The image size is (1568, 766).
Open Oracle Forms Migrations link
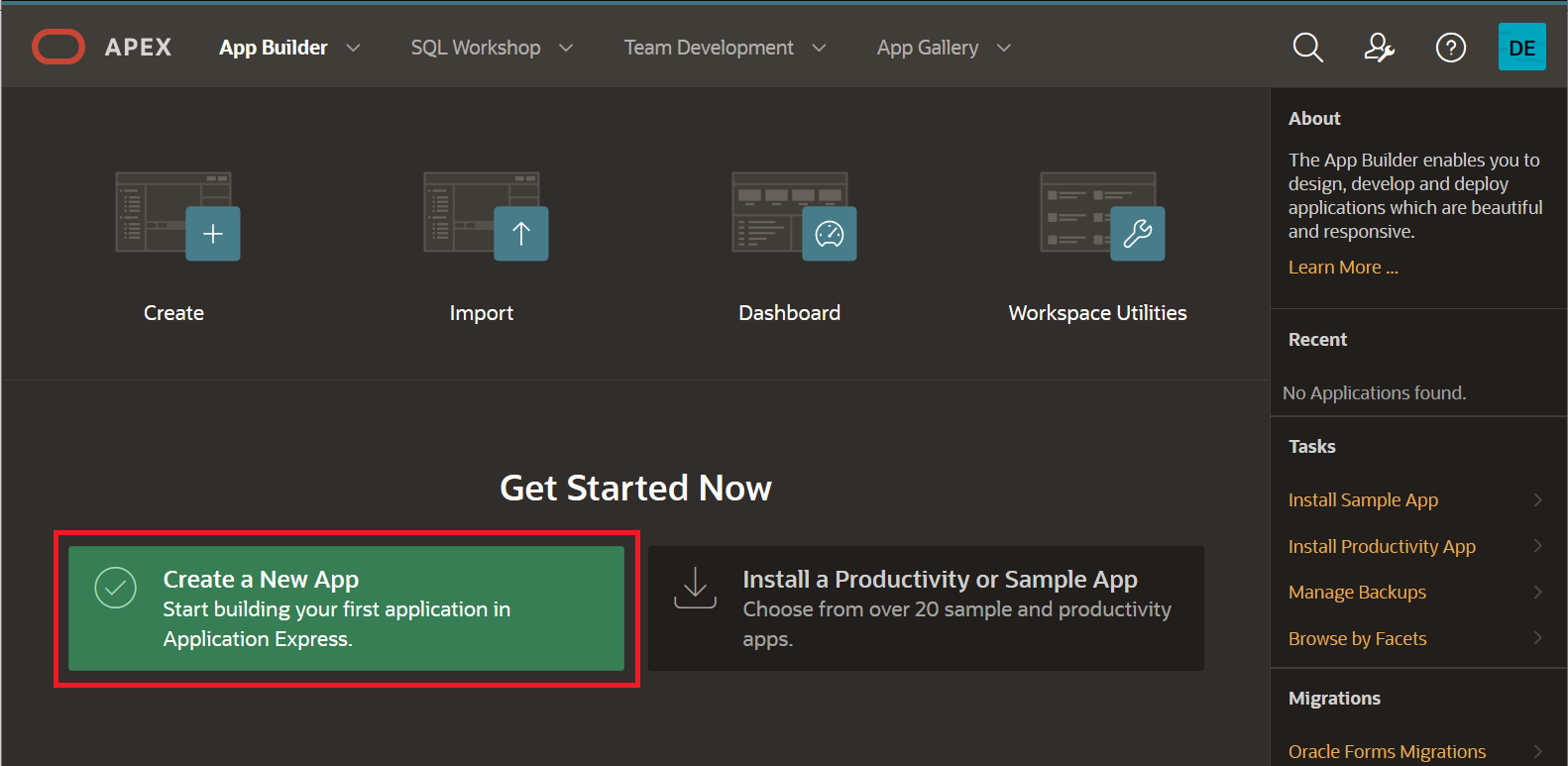[1387, 752]
